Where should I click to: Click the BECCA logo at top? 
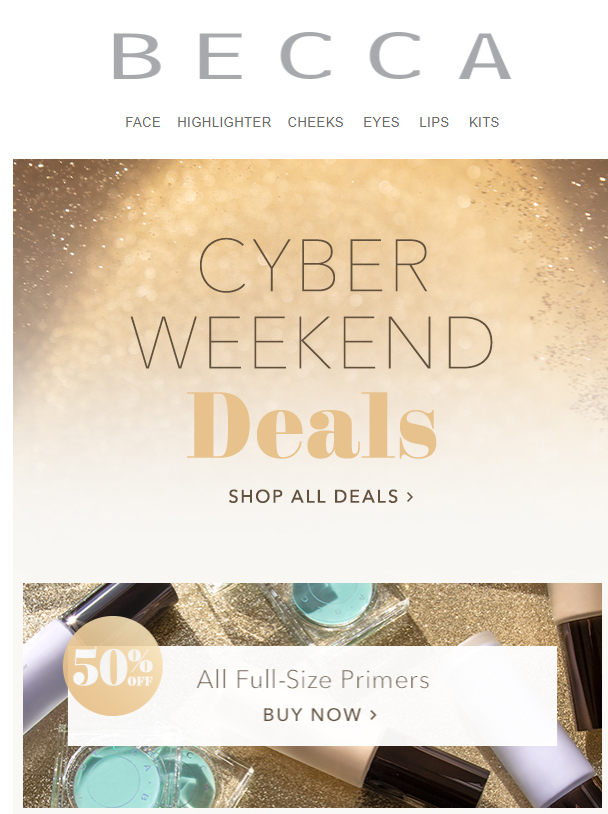(312, 56)
